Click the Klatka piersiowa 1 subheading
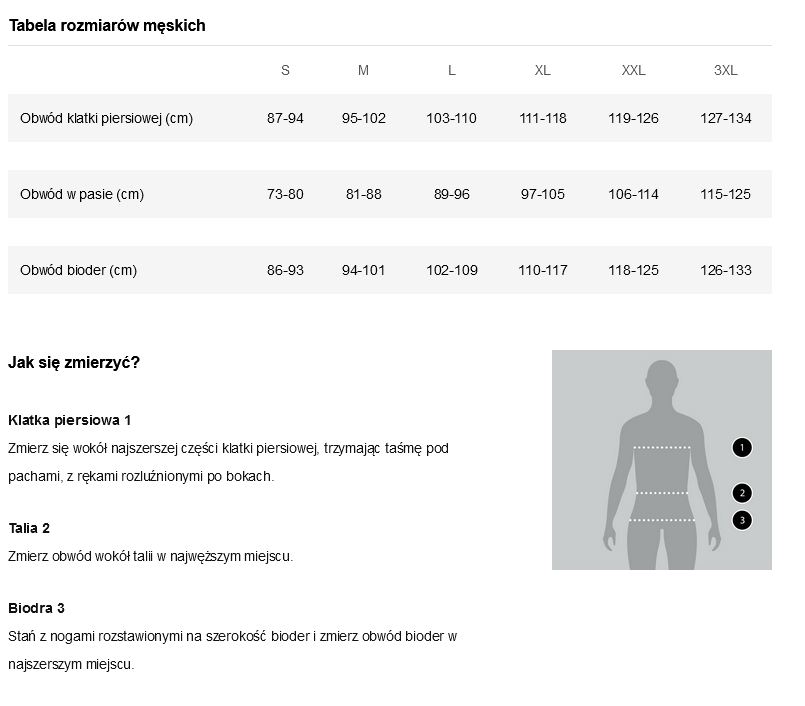 pyautogui.click(x=70, y=420)
